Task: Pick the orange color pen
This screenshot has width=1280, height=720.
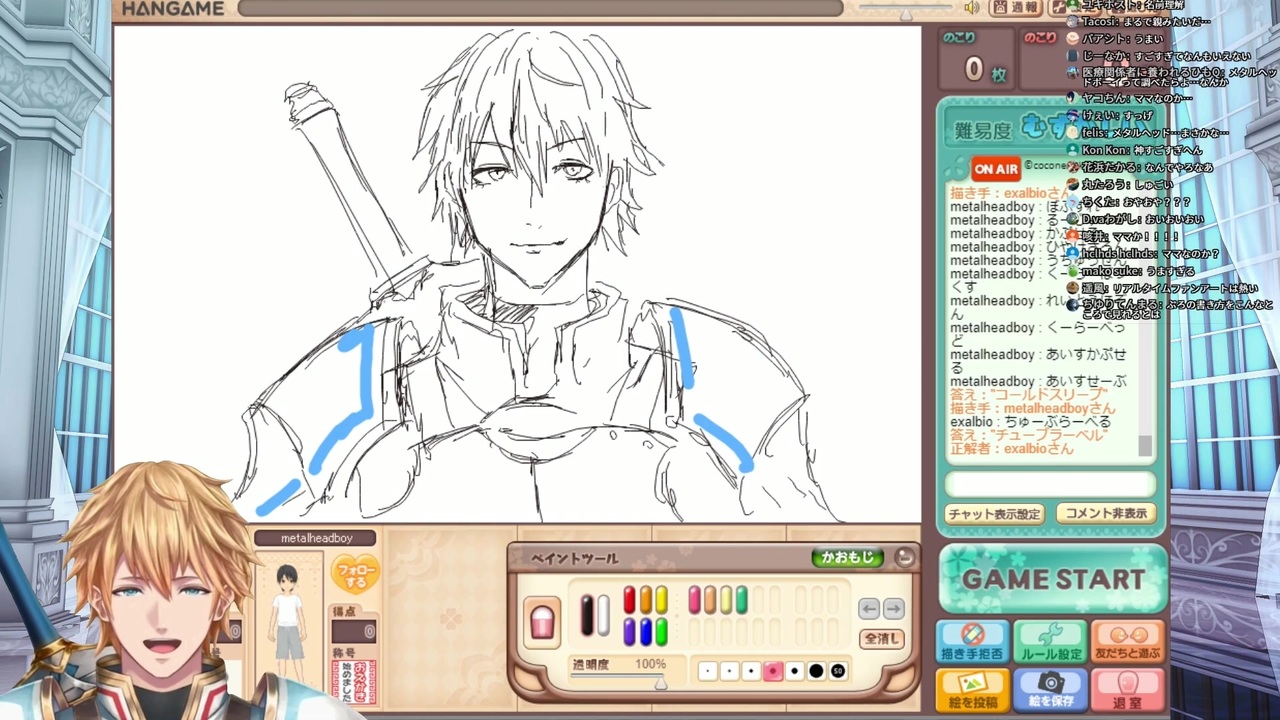Action: 645,600
